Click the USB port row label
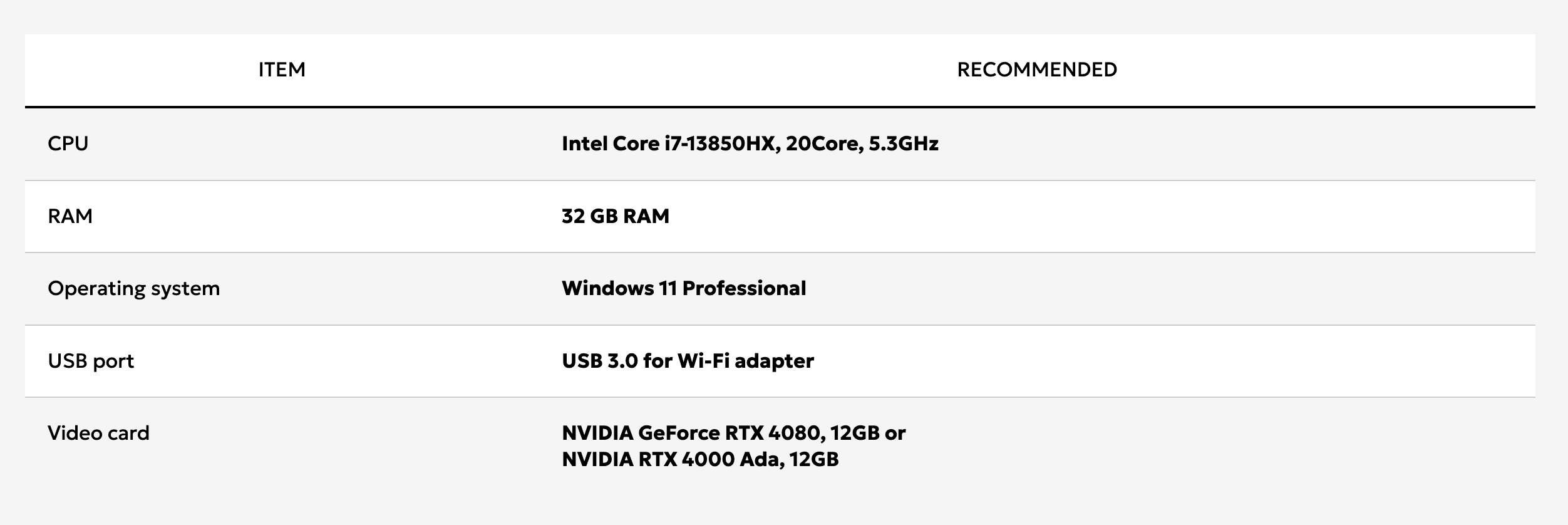1568x525 pixels. tap(91, 361)
